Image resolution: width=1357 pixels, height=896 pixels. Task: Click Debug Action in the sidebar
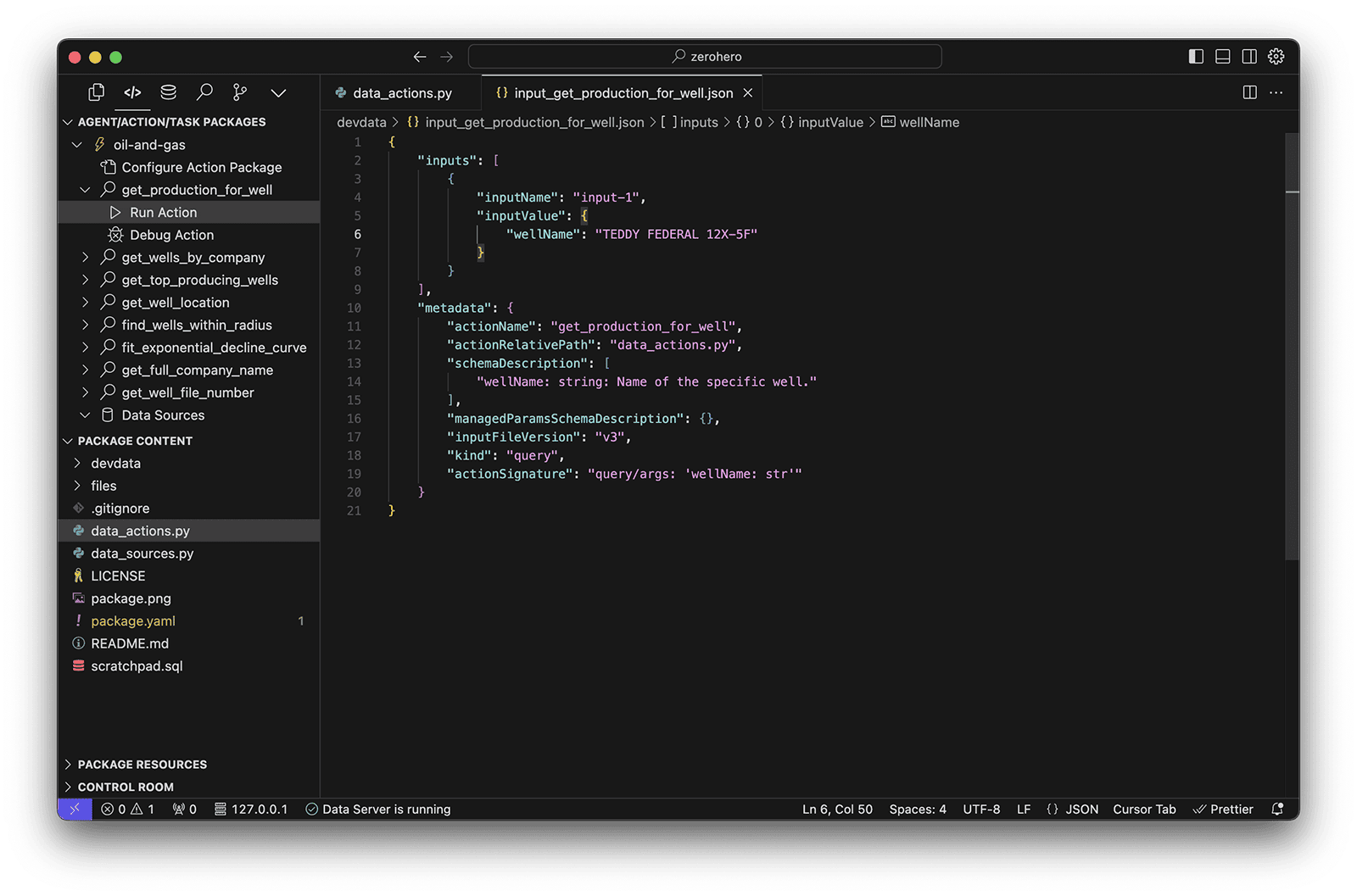[171, 235]
